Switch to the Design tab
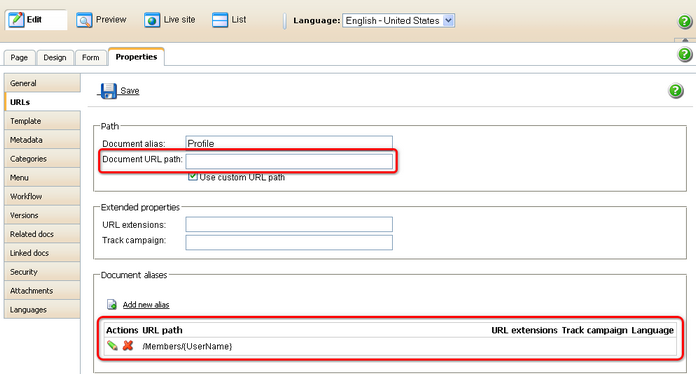Image resolution: width=696 pixels, height=374 pixels. point(55,58)
